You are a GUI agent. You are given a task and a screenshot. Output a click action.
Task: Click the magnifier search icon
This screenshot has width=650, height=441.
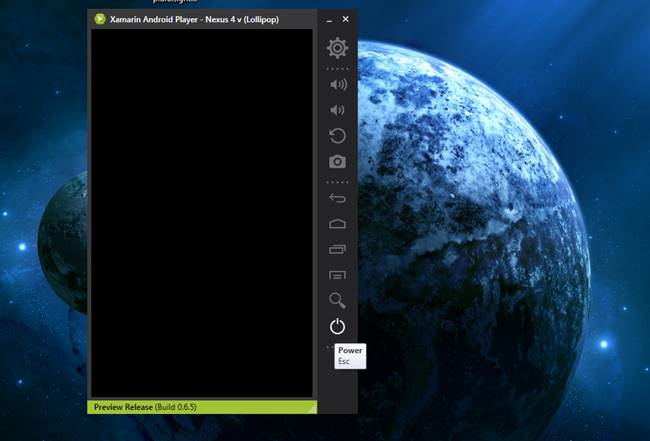[x=337, y=300]
